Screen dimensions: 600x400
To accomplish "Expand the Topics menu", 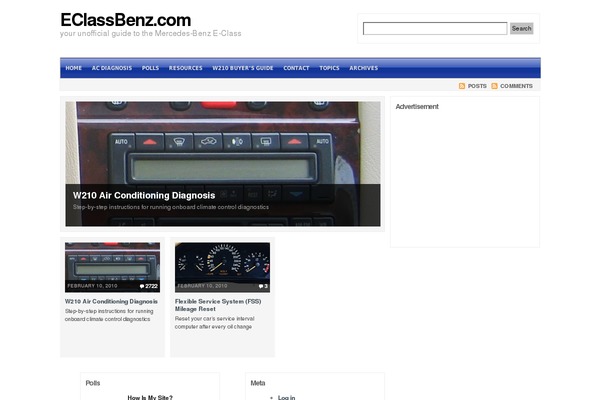I will 329,68.
